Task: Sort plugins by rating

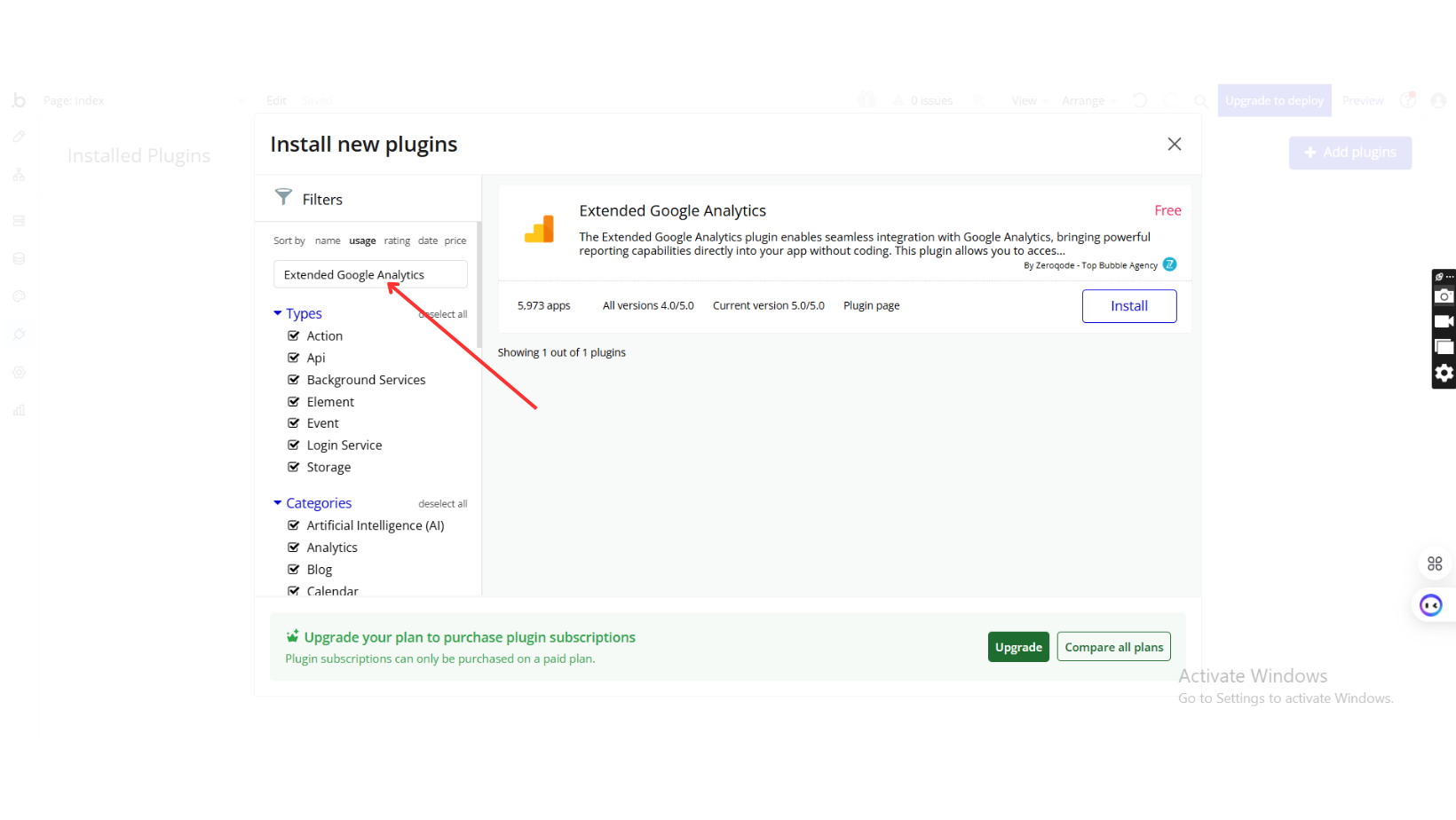Action: coord(397,240)
